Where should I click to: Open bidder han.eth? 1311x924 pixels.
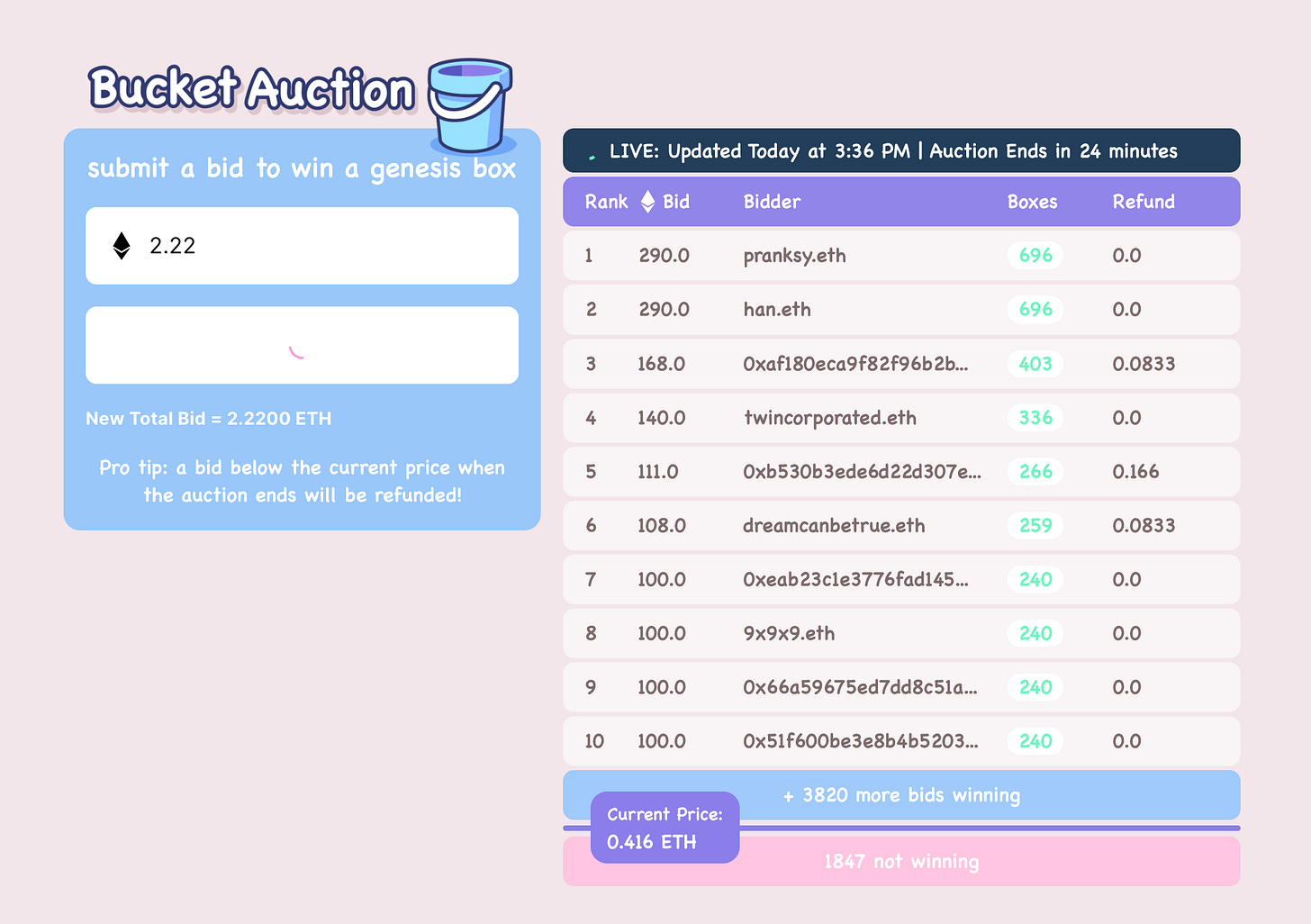(x=777, y=310)
